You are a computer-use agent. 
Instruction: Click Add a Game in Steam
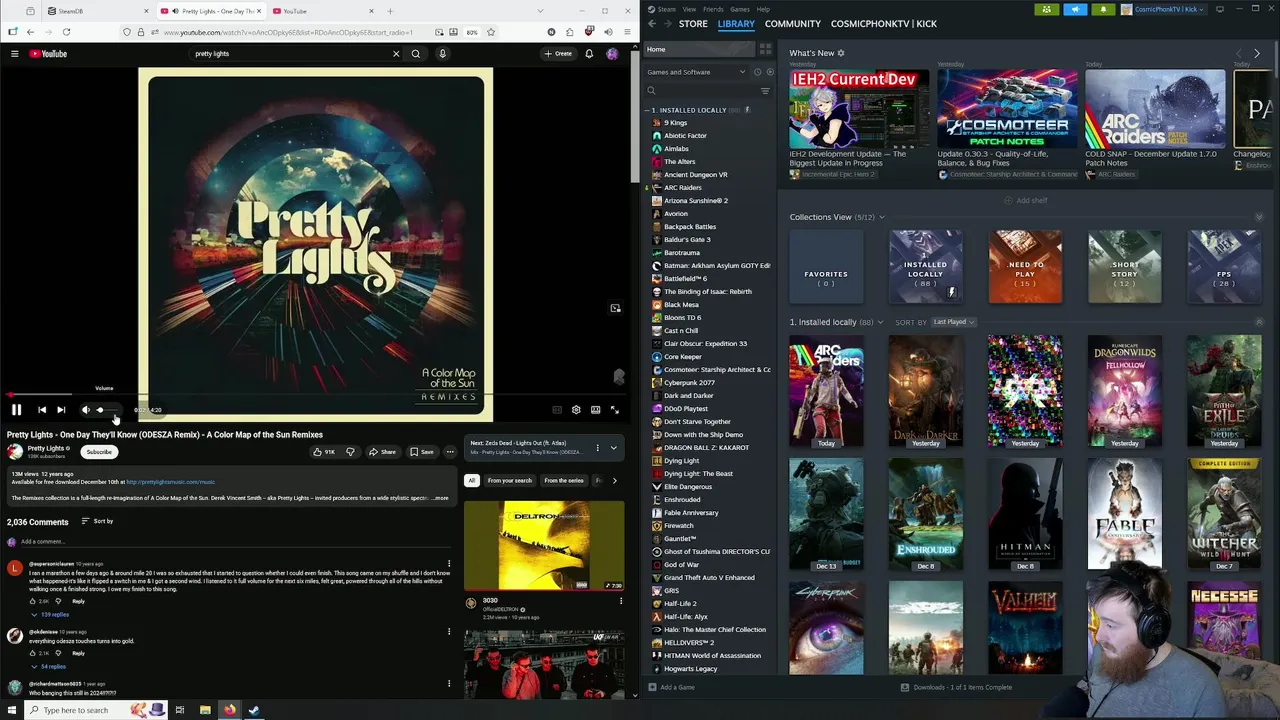pos(671,687)
